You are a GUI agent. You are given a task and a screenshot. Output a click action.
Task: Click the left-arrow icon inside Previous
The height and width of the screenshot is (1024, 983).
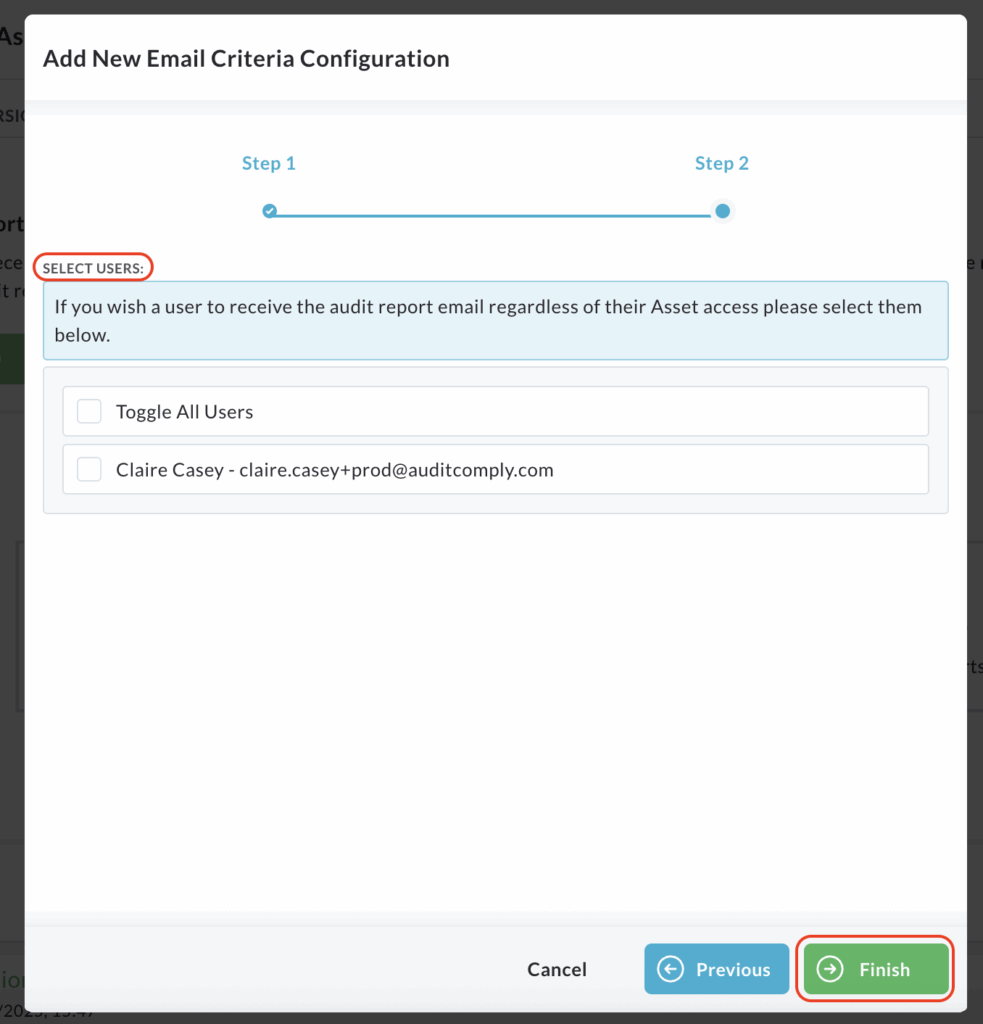pos(670,968)
